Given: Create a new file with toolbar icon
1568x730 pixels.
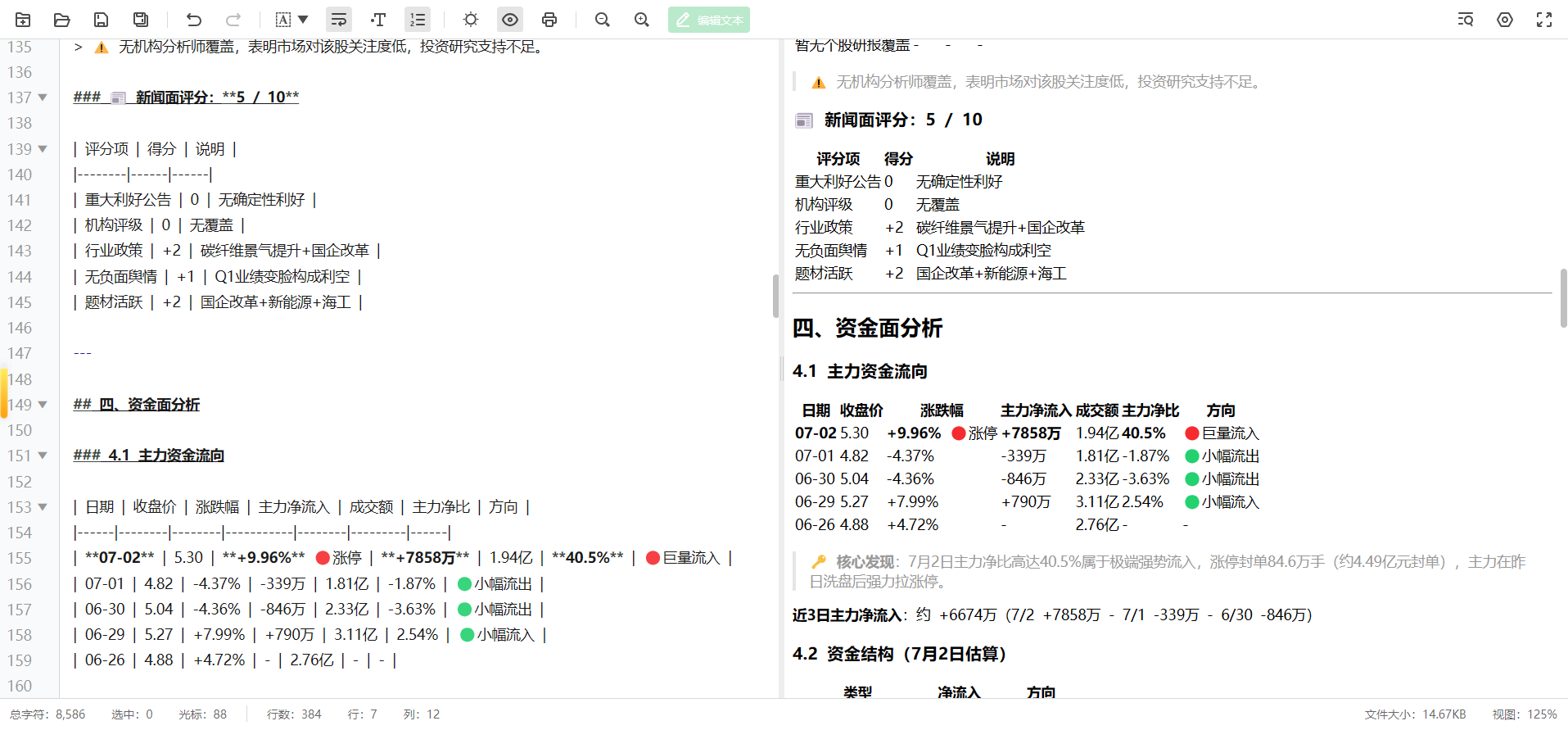Looking at the screenshot, I should pos(23,20).
